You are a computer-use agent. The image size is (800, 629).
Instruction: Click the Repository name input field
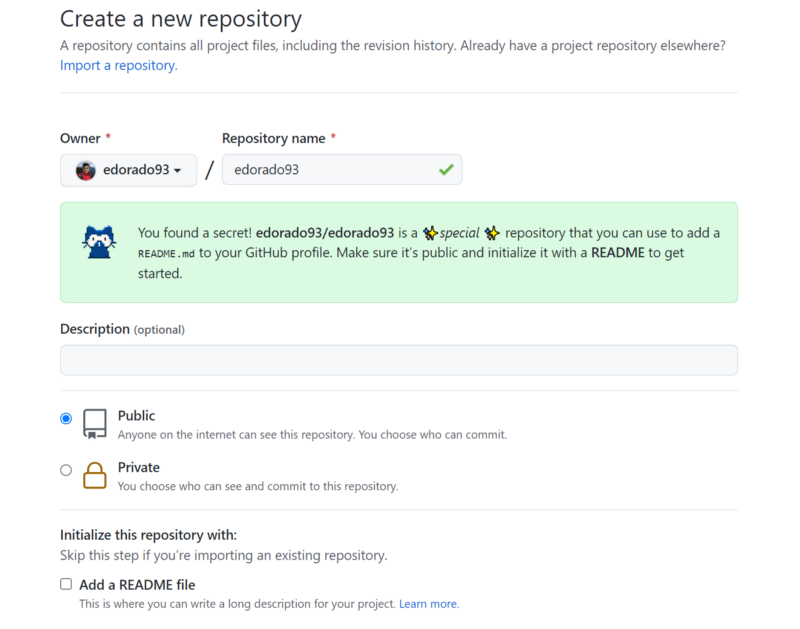[342, 169]
